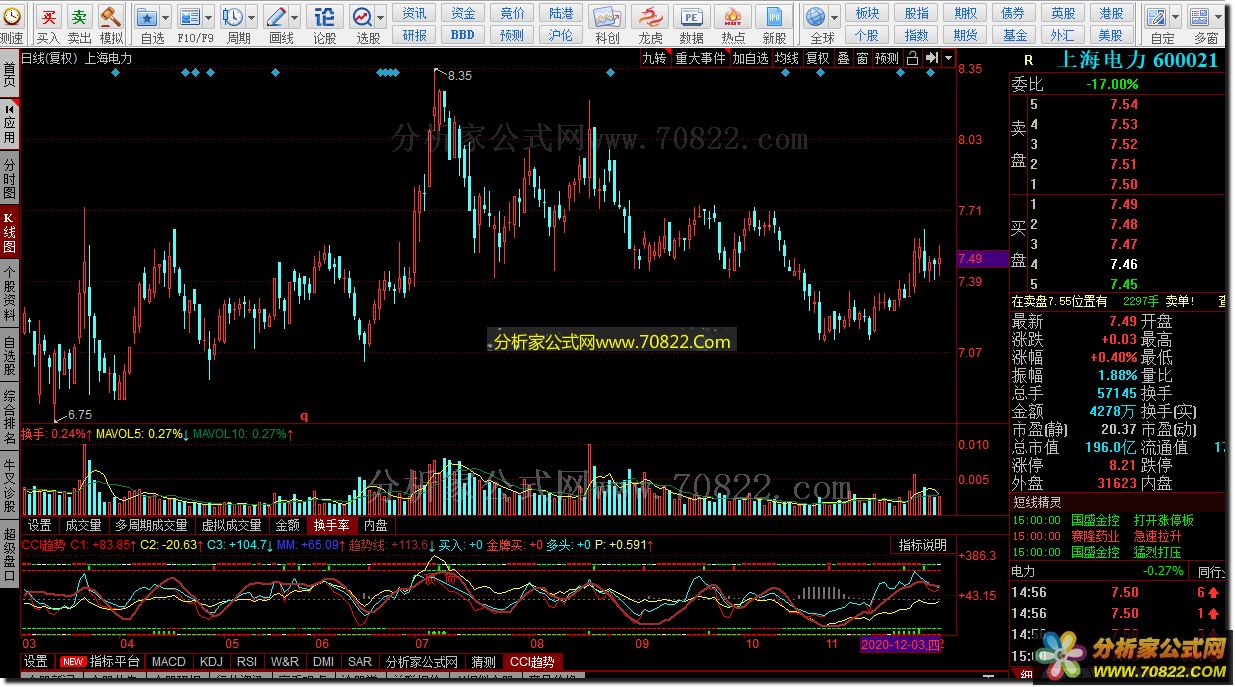Image resolution: width=1235 pixels, height=687 pixels.
Task: Click 加自选 to add to watchlist
Action: [750, 58]
